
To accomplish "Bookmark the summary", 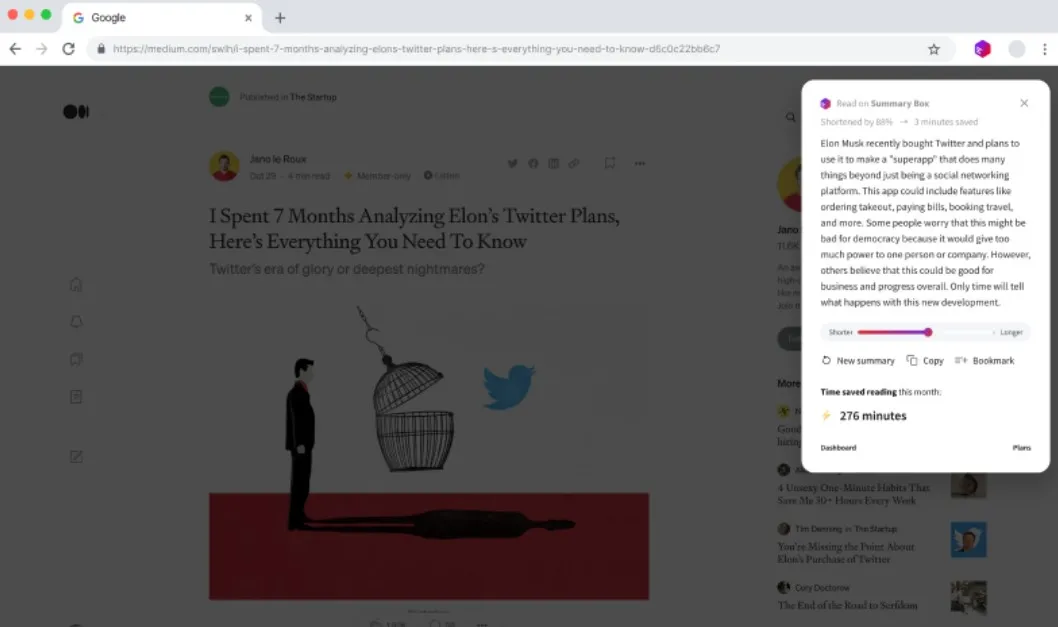I will point(984,360).
